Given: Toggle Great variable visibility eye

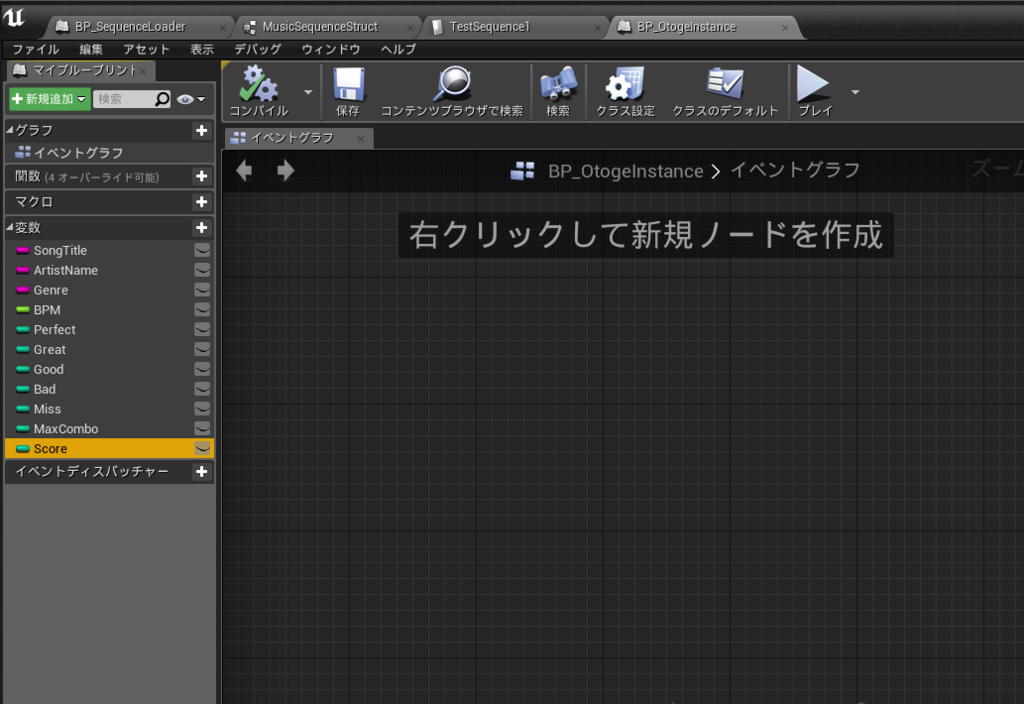Looking at the screenshot, I should click(202, 349).
